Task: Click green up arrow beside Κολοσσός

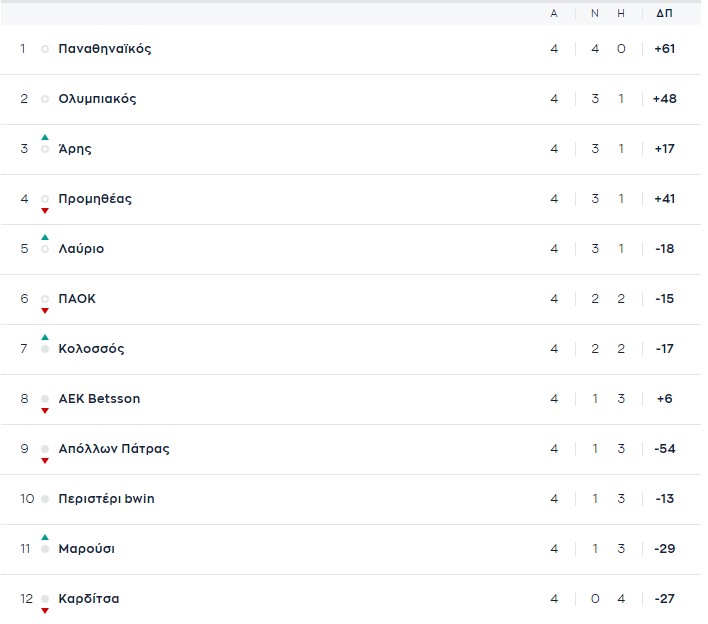Action: (x=45, y=337)
